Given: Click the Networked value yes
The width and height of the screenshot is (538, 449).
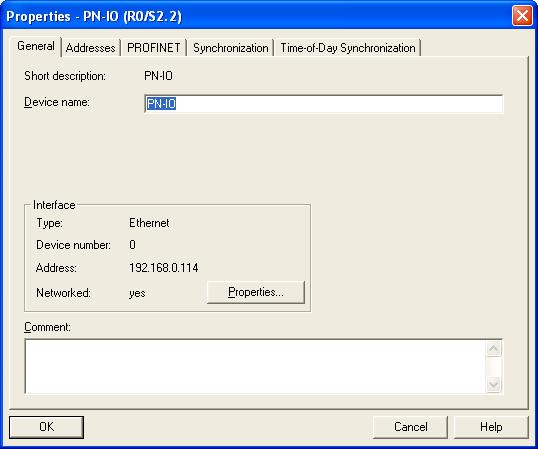Looking at the screenshot, I should click(x=137, y=293).
